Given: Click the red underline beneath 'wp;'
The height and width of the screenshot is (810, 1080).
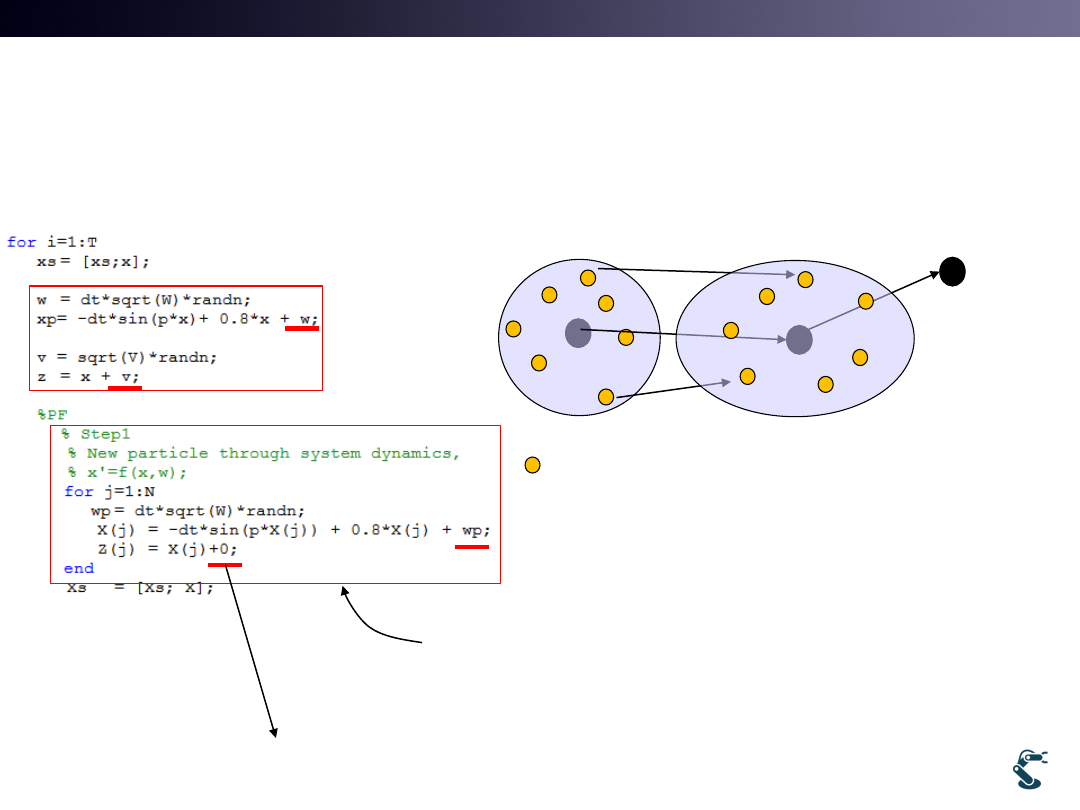Looking at the screenshot, I should pyautogui.click(x=471, y=547).
